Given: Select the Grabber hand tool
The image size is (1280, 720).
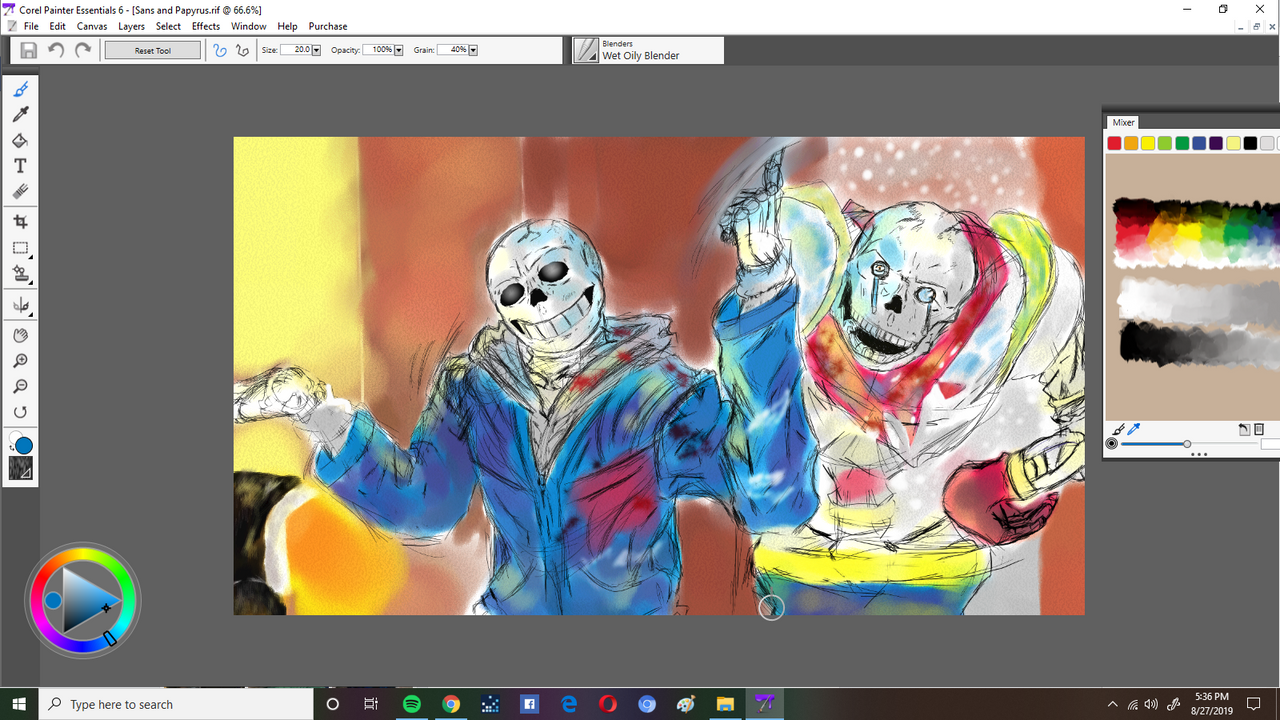Looking at the screenshot, I should coord(20,336).
